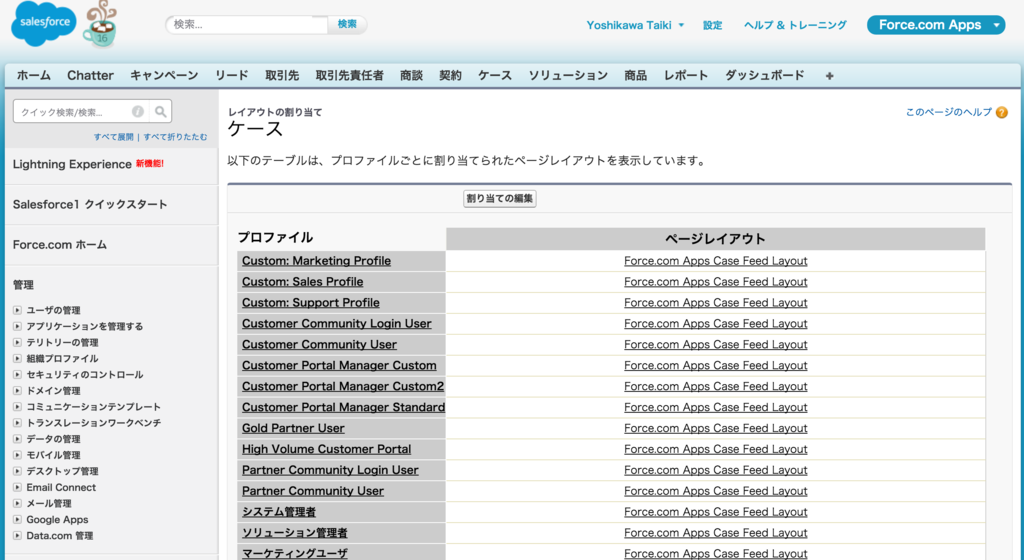Expand the モバイル管理 node
Image resolution: width=1024 pixels, height=560 pixels.
pyautogui.click(x=18, y=455)
